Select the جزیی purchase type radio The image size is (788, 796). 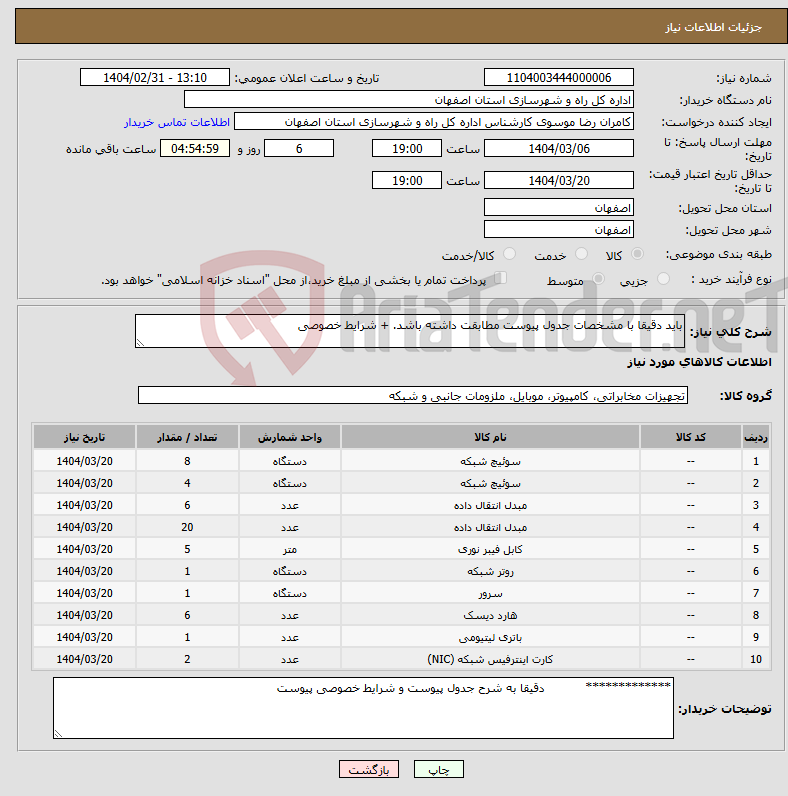663,278
